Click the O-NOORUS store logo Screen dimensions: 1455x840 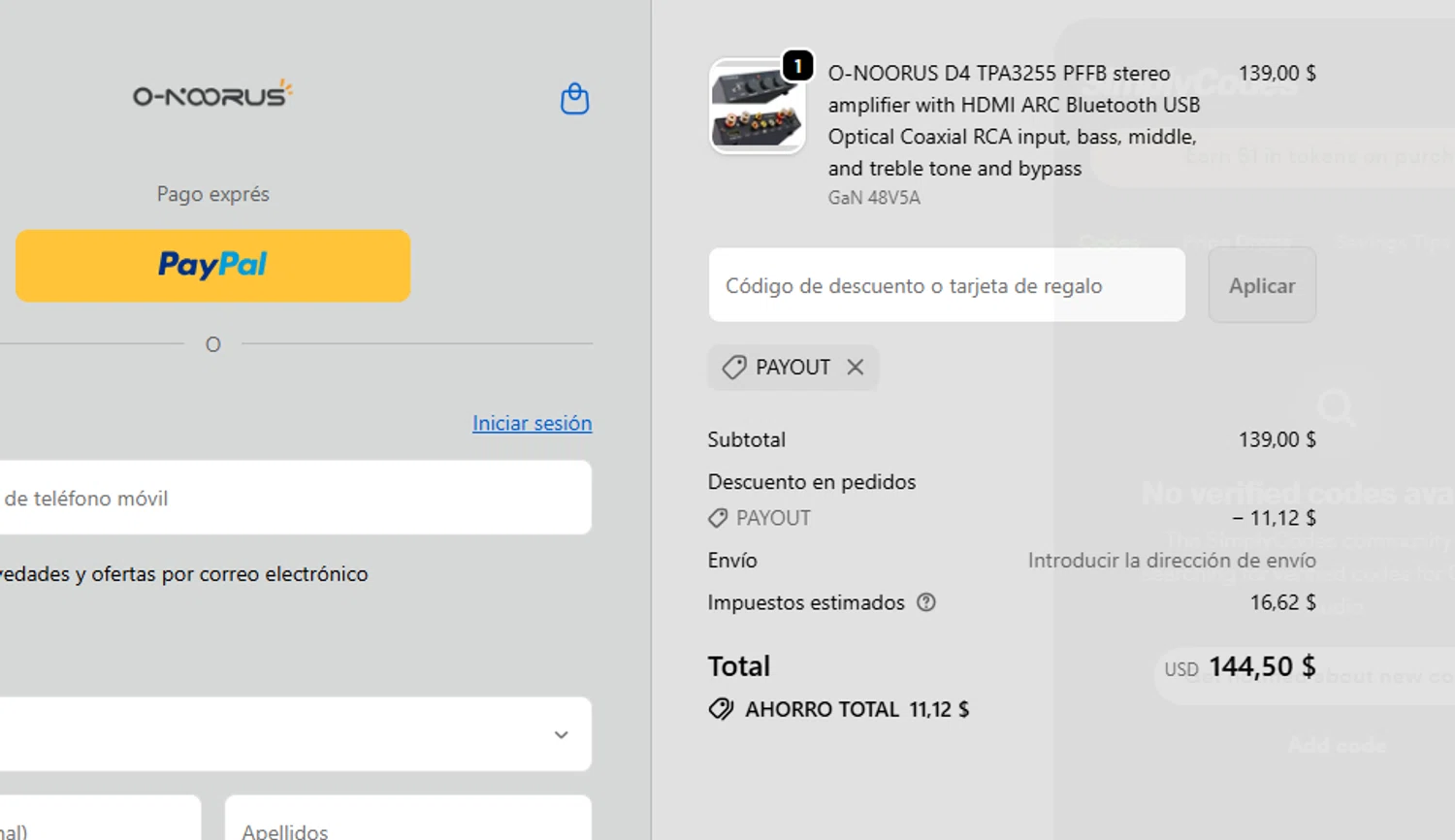(212, 94)
